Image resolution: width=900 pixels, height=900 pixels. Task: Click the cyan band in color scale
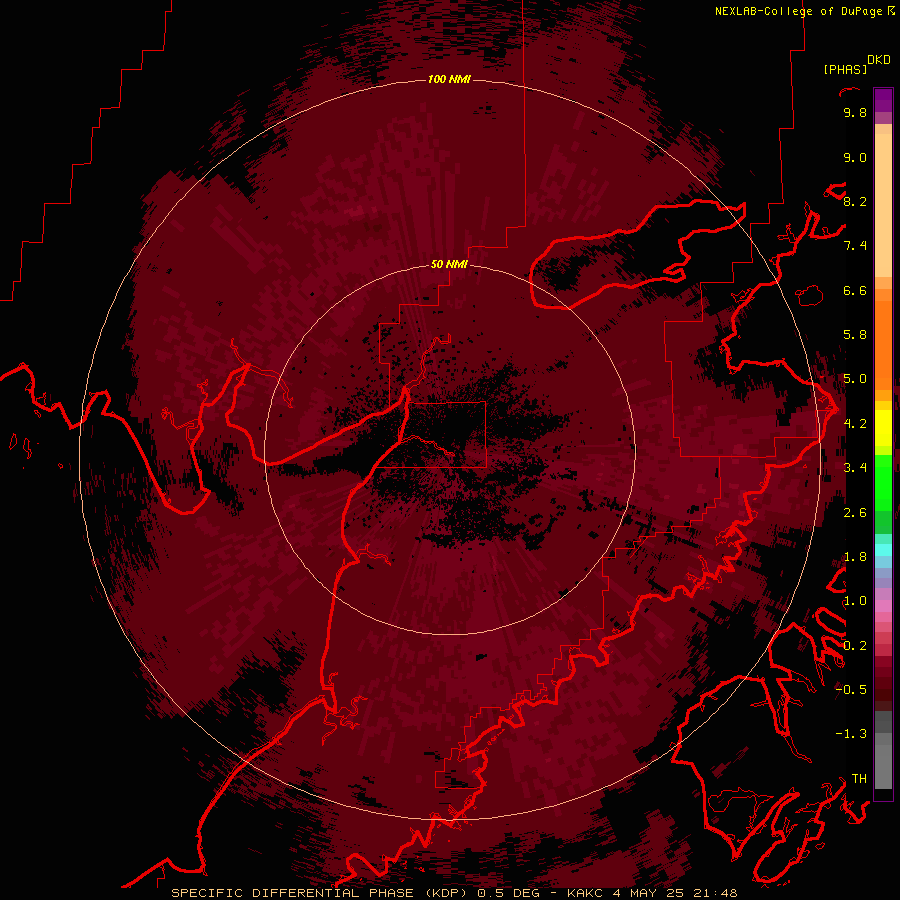tap(883, 550)
